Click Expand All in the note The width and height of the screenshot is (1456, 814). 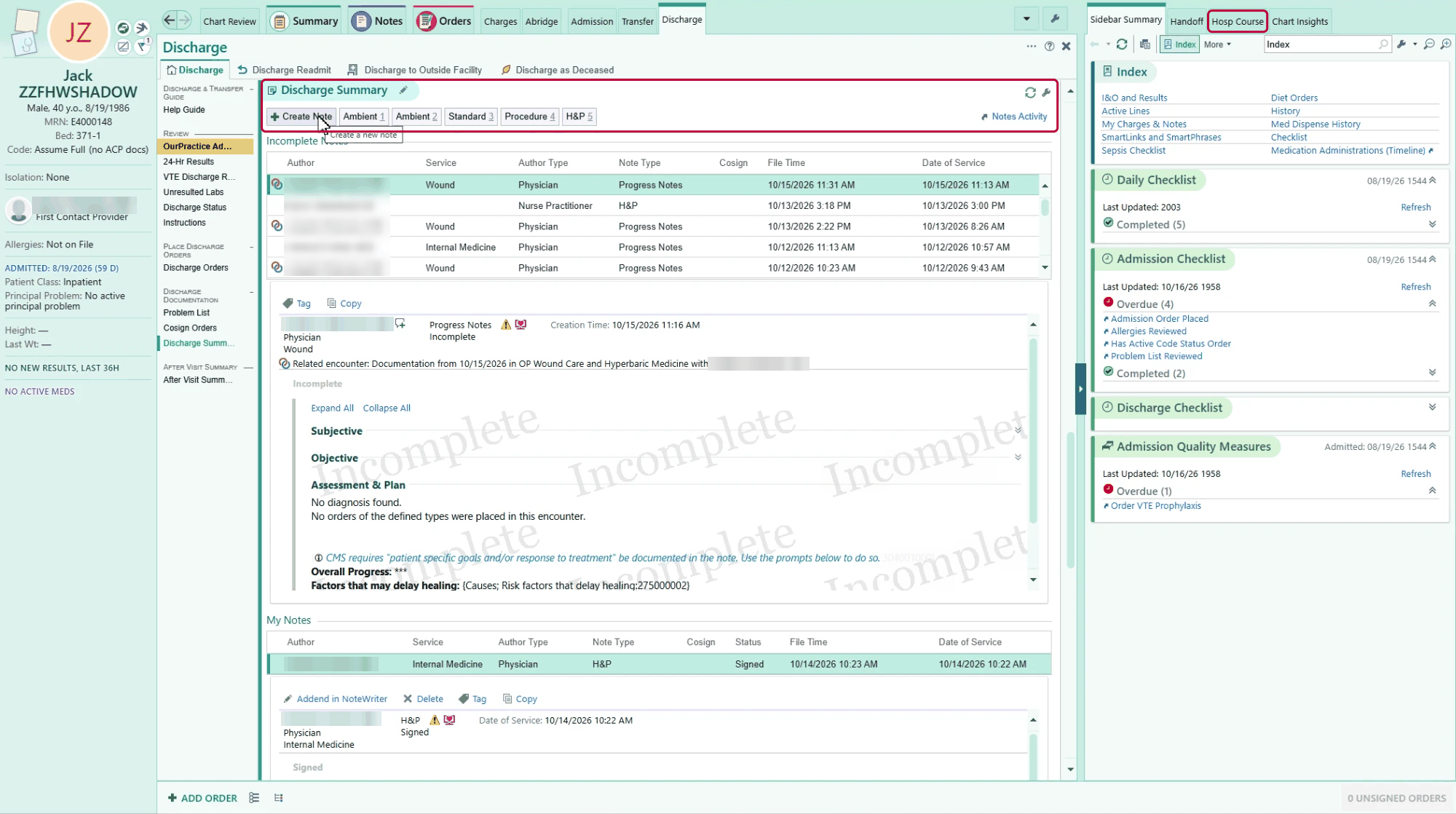(332, 408)
